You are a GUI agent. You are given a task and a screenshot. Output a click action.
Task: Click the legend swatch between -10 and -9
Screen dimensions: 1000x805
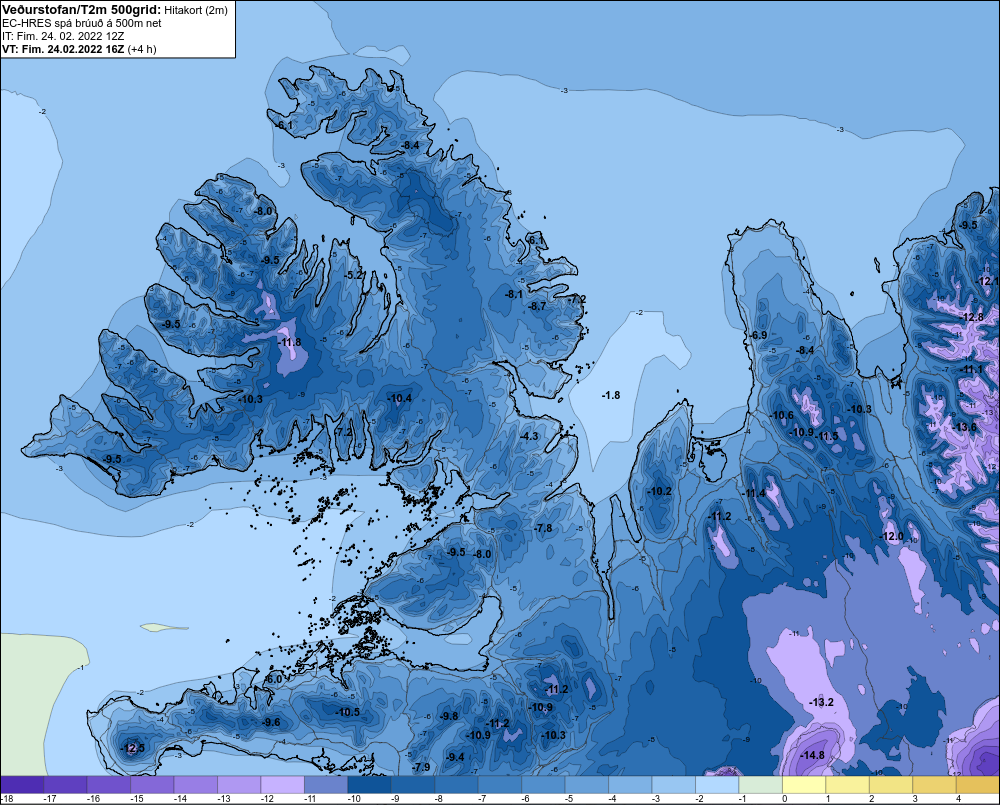369,784
